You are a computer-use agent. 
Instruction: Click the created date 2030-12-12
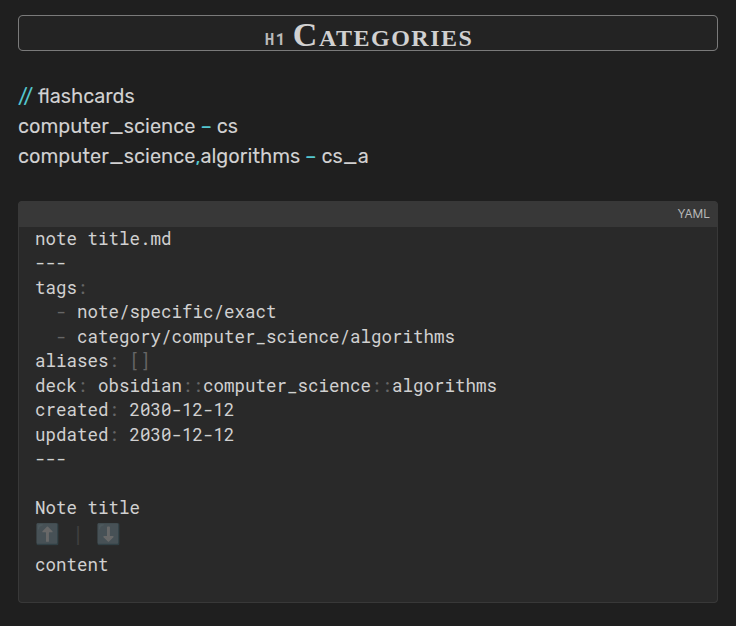(x=181, y=410)
